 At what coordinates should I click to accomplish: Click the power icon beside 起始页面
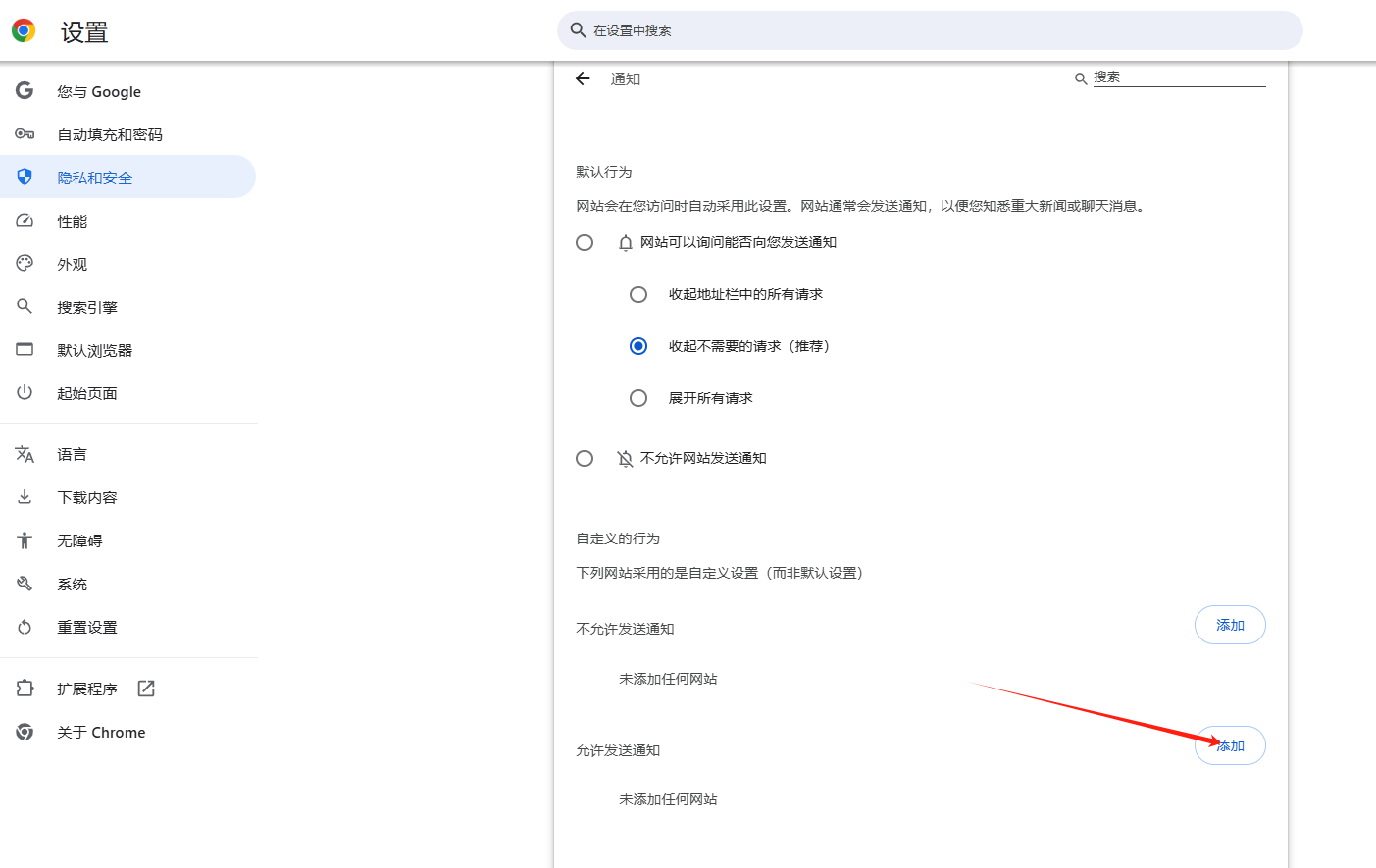pyautogui.click(x=25, y=392)
